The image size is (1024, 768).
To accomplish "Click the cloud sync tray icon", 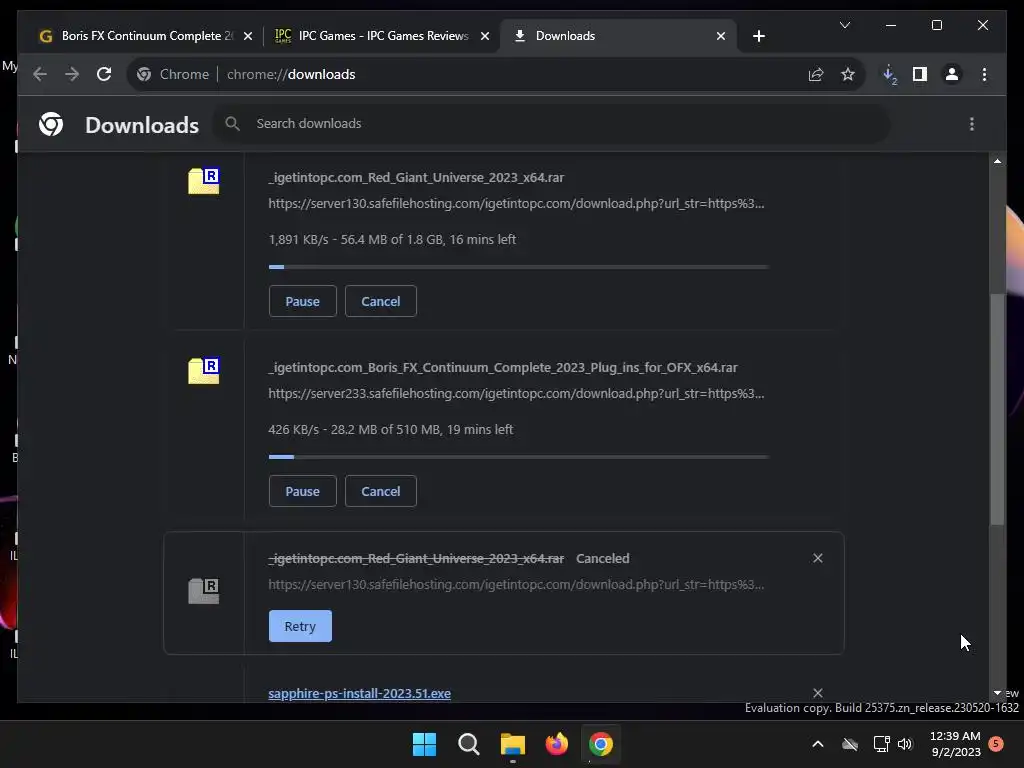I will point(850,744).
